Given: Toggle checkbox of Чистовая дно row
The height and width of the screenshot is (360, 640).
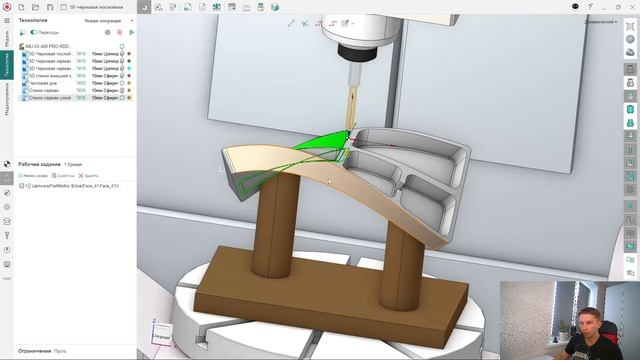Looking at the screenshot, I should point(122,83).
